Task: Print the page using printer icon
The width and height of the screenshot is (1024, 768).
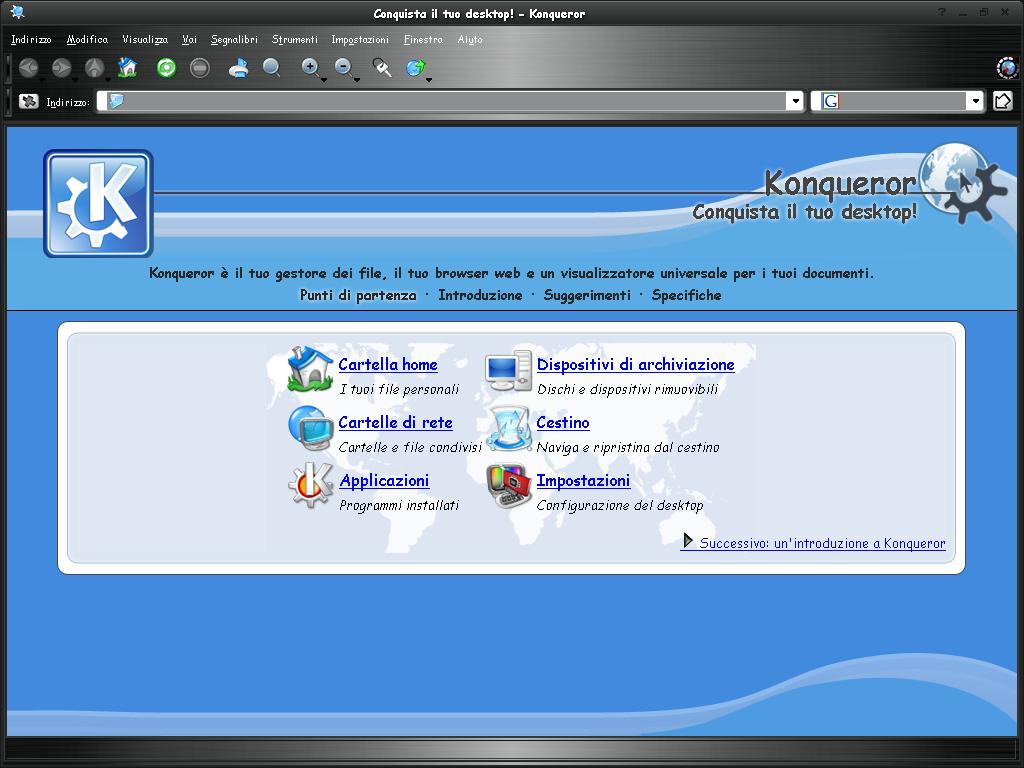Action: 238,67
